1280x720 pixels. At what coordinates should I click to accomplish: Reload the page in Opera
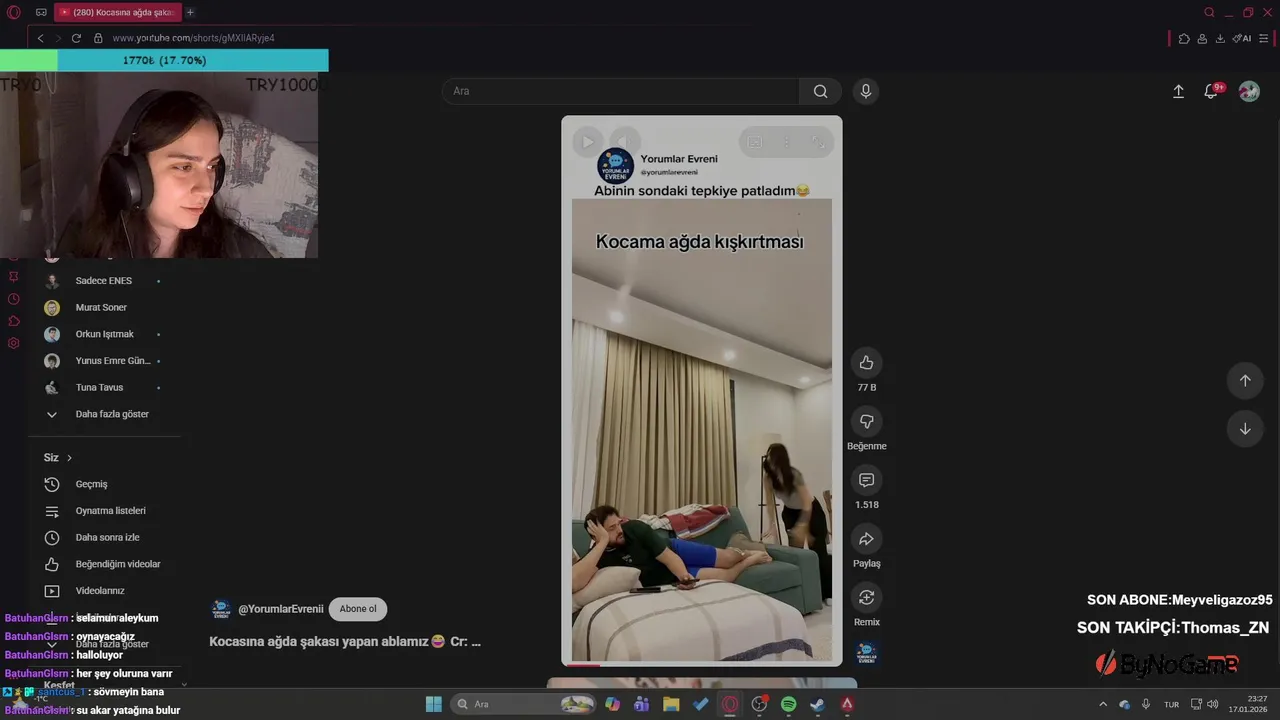[x=76, y=38]
